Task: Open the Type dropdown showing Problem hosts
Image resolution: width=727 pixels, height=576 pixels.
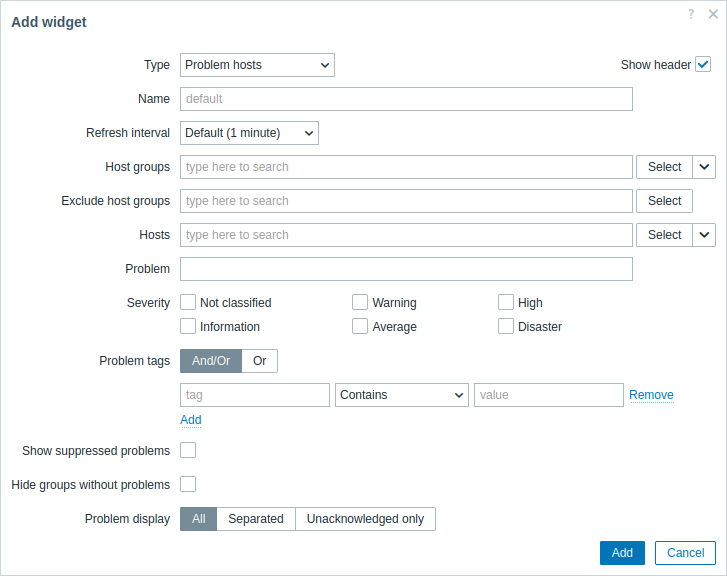Action: pos(257,65)
